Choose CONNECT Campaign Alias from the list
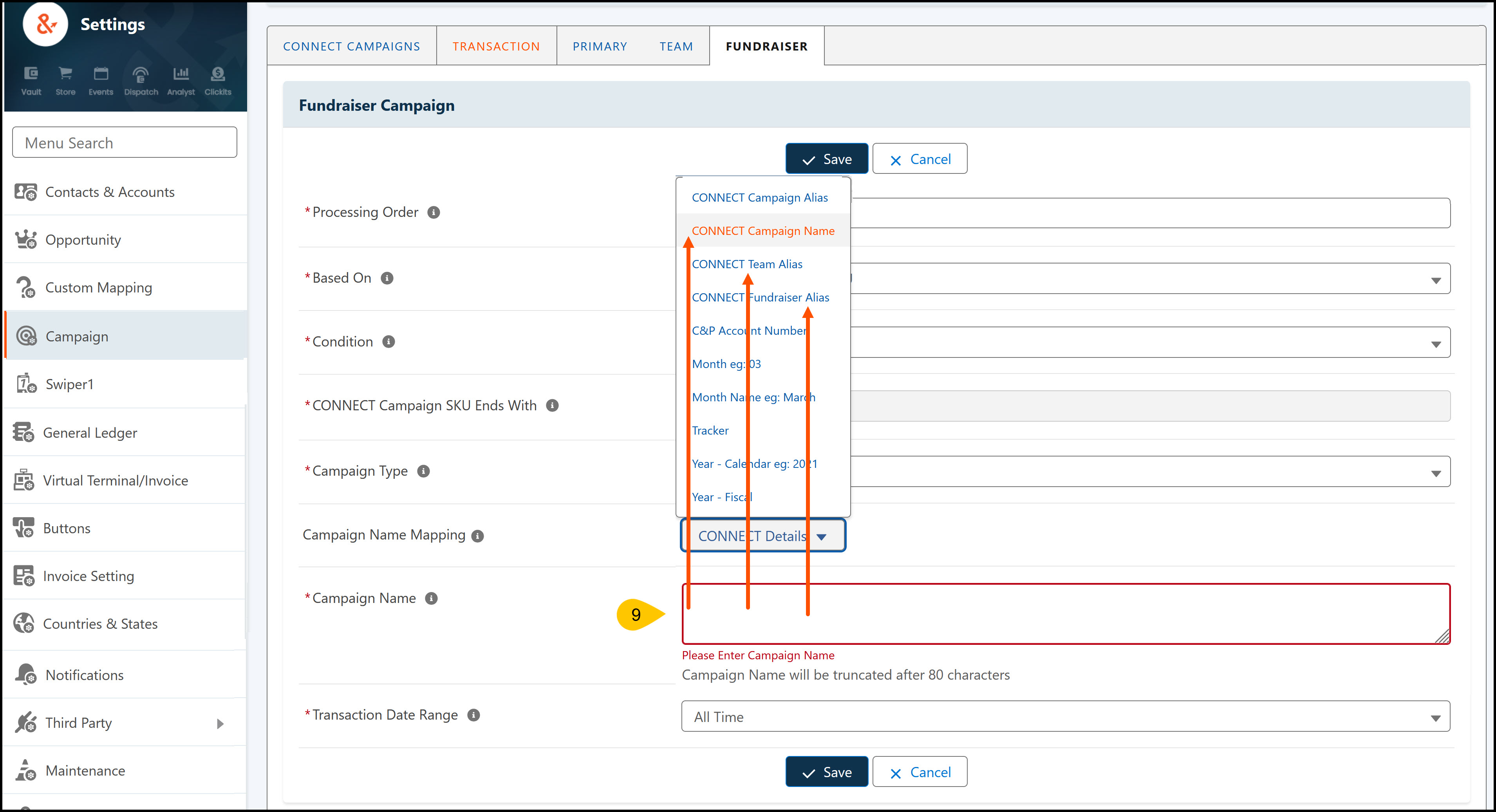The height and width of the screenshot is (812, 1496). [x=763, y=198]
